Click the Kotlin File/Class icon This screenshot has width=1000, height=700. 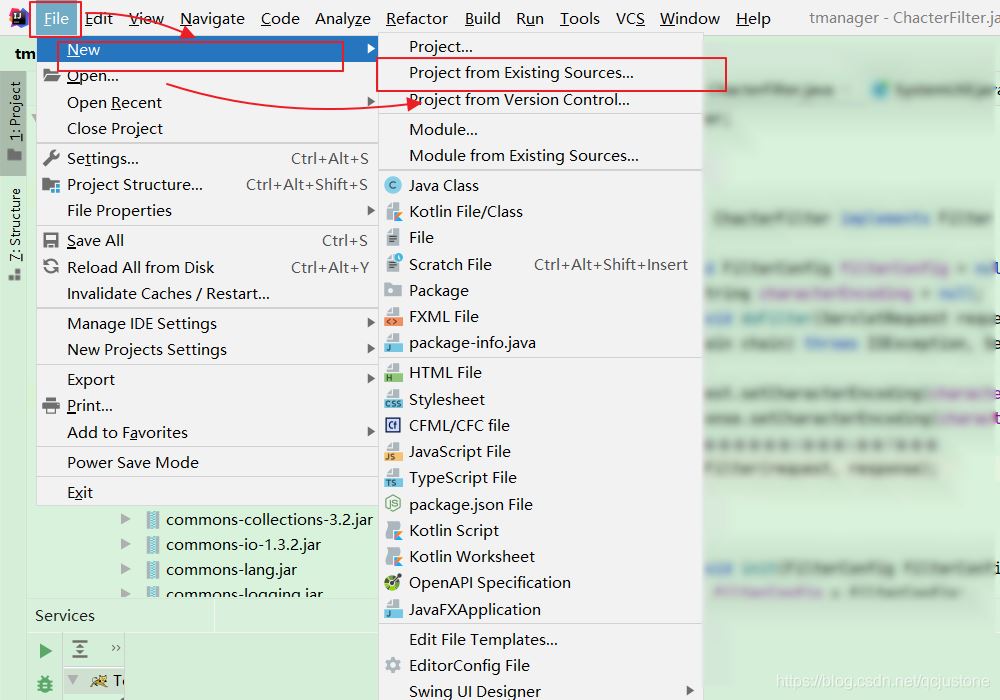[393, 212]
